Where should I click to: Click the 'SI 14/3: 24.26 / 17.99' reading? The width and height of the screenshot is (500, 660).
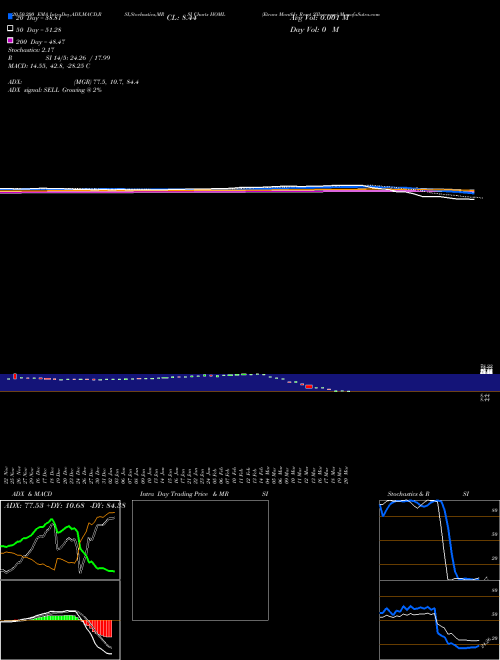pos(78,58)
